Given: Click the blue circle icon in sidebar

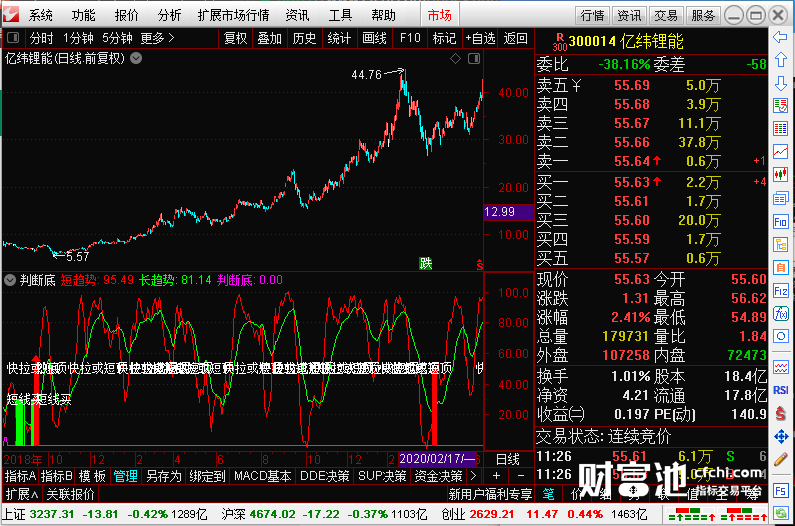Looking at the screenshot, I should coord(780,336).
